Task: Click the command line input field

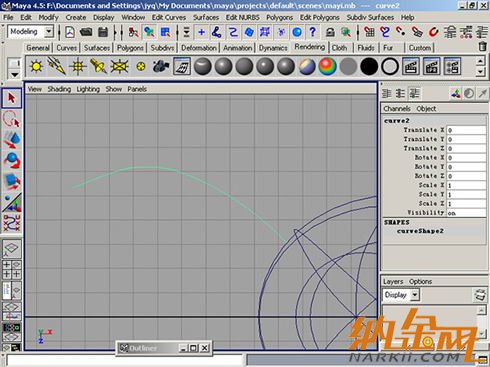Action: click(x=124, y=360)
